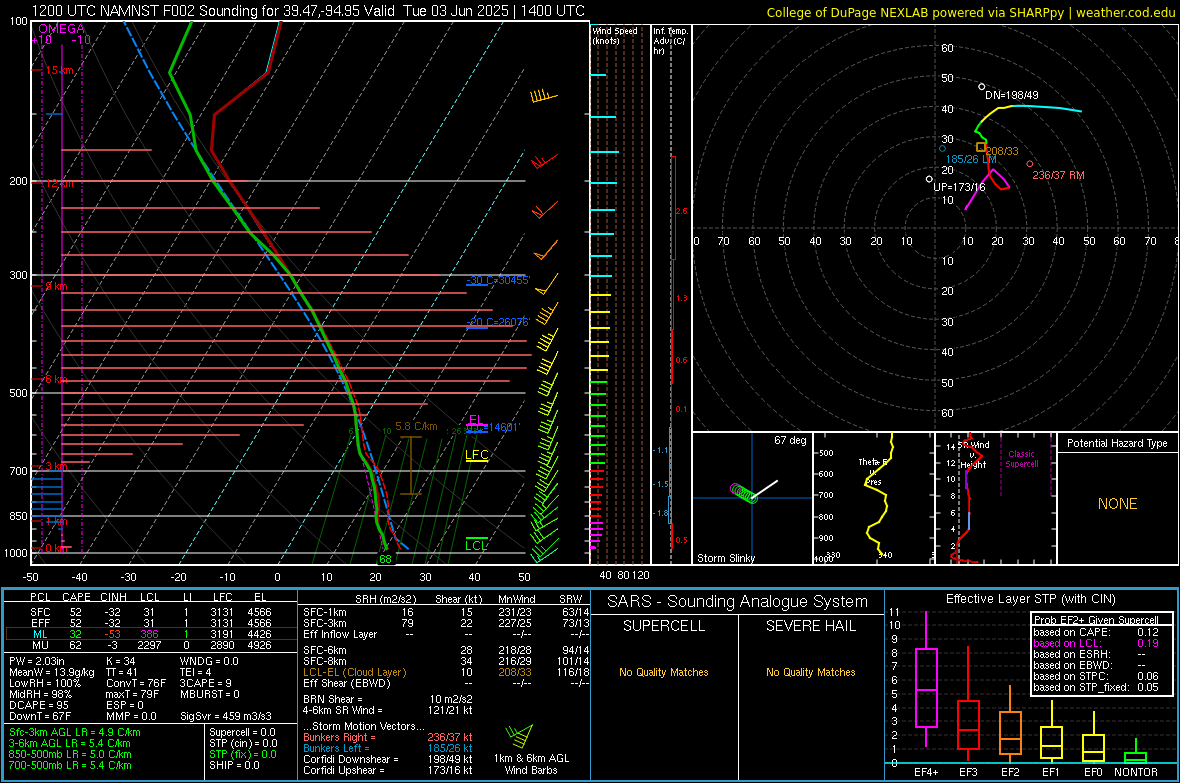Screen dimensions: 1180x783
Task: Click the sounding title with valid time
Action: click(308, 11)
